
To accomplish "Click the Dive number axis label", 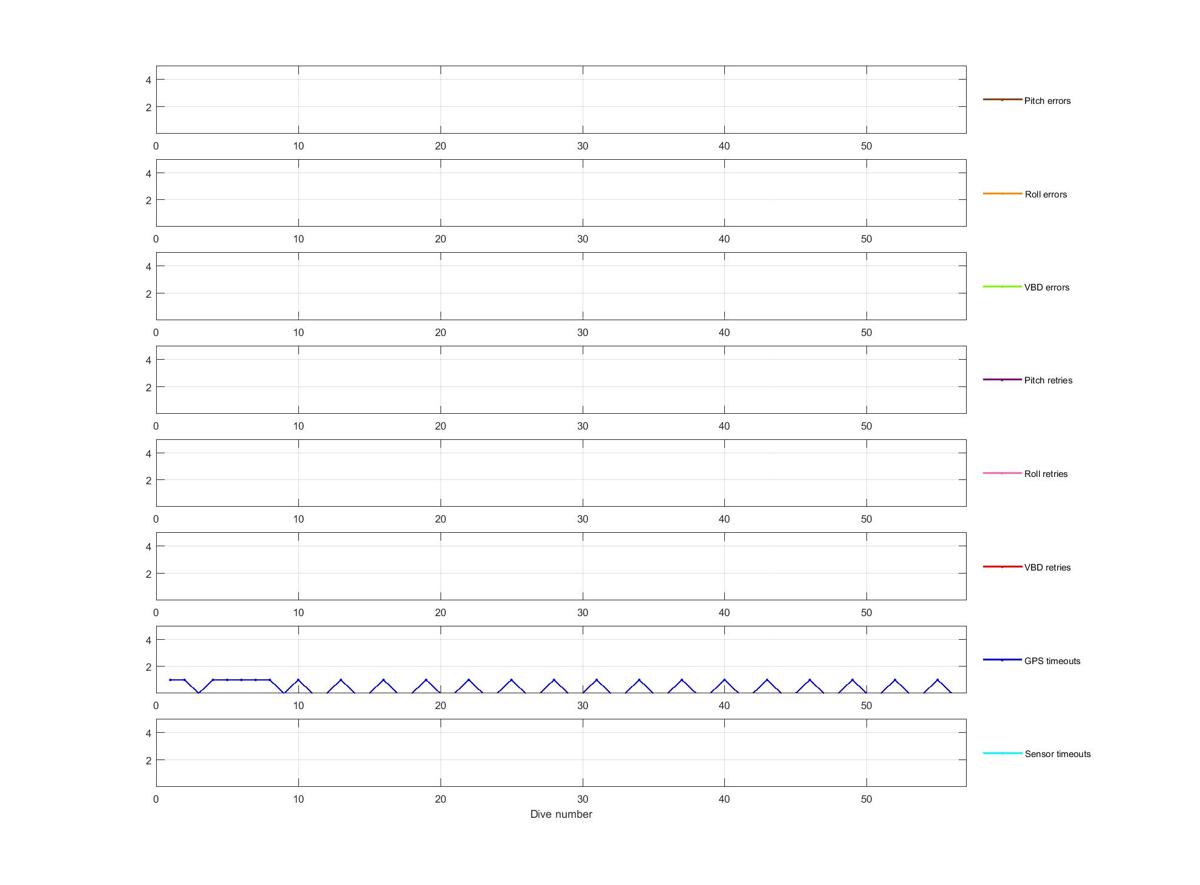I will [561, 815].
